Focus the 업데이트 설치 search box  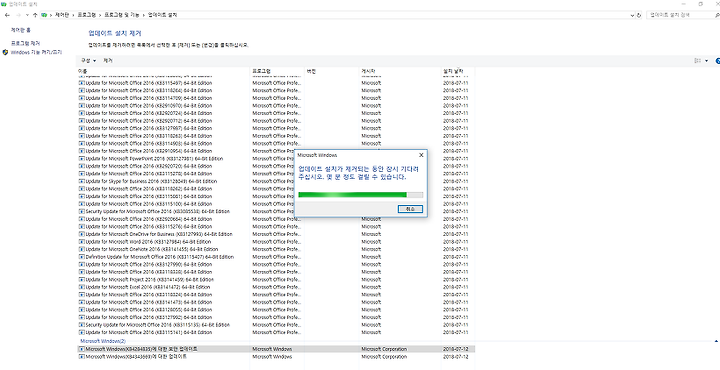click(681, 15)
